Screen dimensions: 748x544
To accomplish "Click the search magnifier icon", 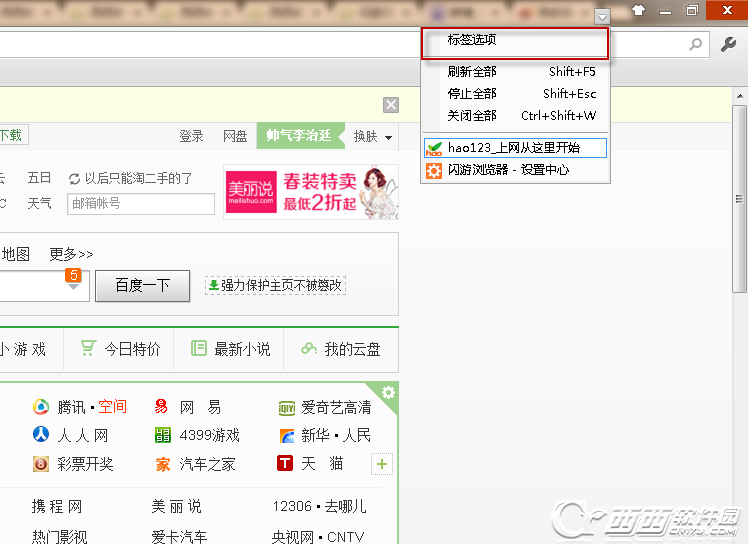I will click(x=696, y=44).
